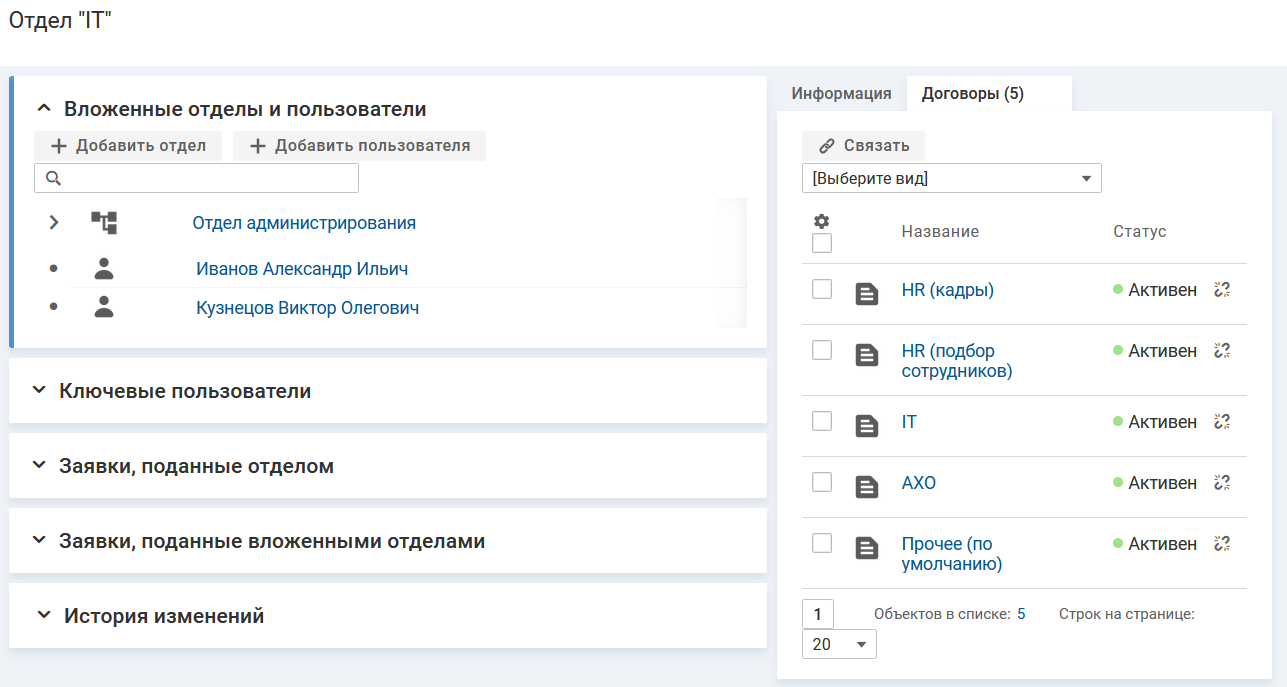
Task: Click the unlink icon for HR (кадры)
Action: click(x=1221, y=290)
